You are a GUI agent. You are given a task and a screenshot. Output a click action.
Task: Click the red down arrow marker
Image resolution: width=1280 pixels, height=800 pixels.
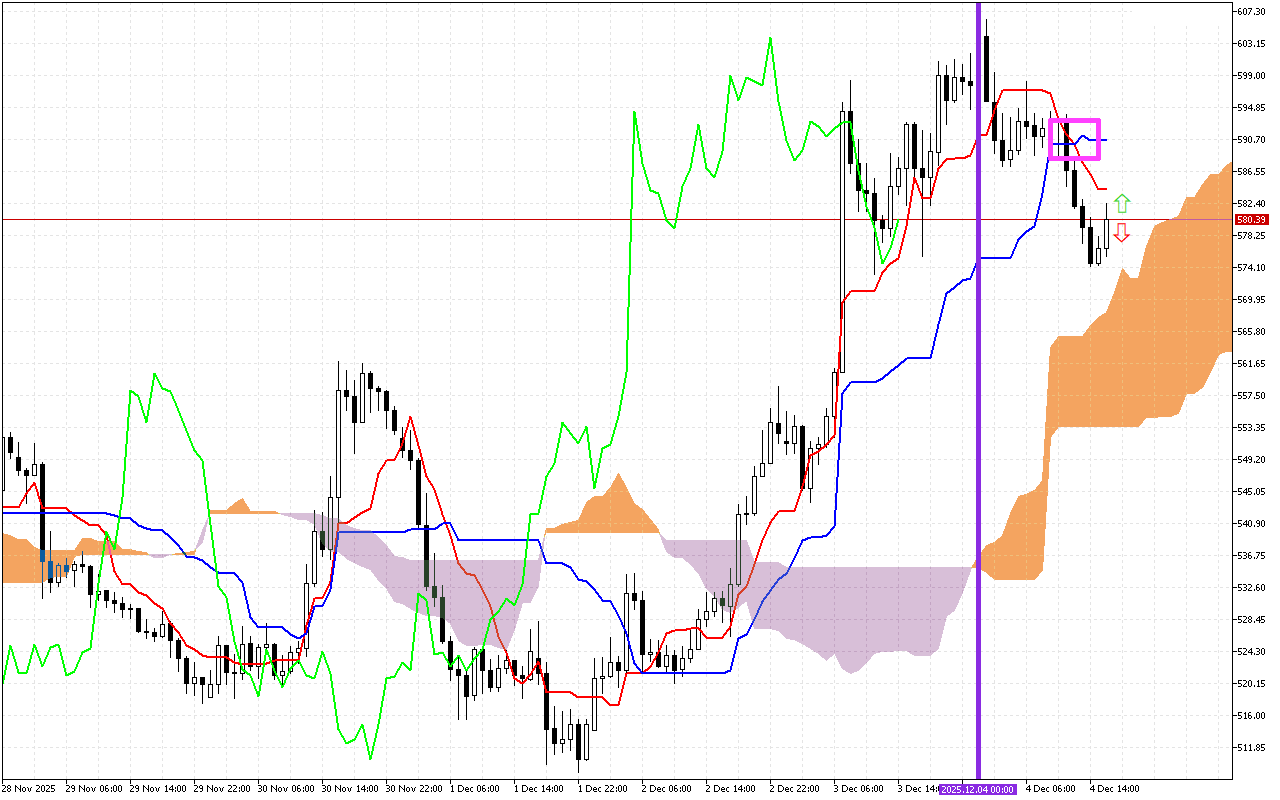point(1122,232)
